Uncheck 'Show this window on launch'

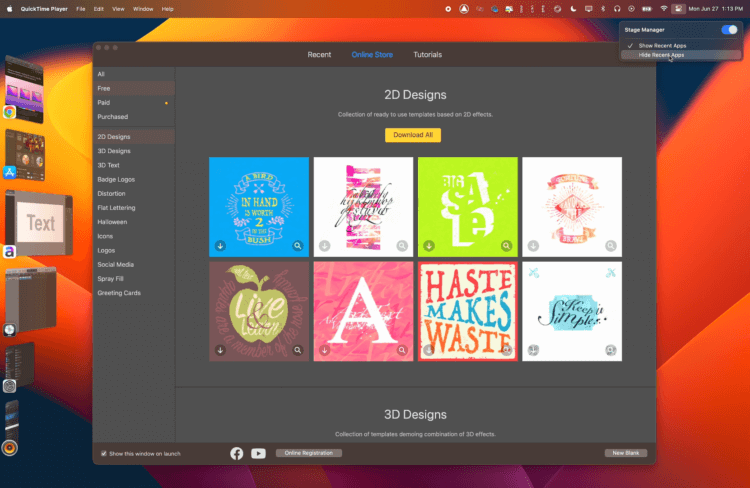(x=104, y=453)
